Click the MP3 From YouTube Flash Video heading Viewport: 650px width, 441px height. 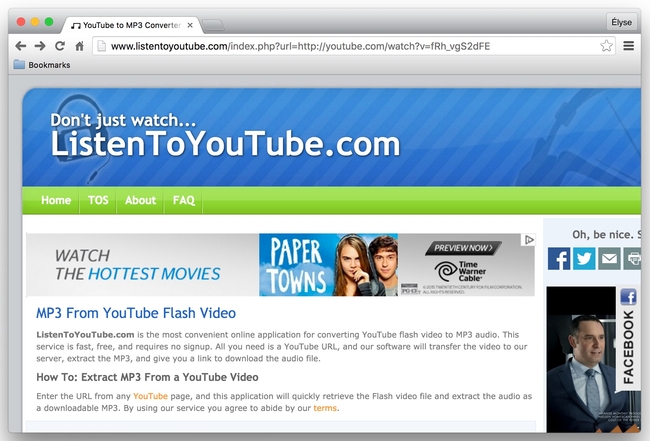(136, 313)
